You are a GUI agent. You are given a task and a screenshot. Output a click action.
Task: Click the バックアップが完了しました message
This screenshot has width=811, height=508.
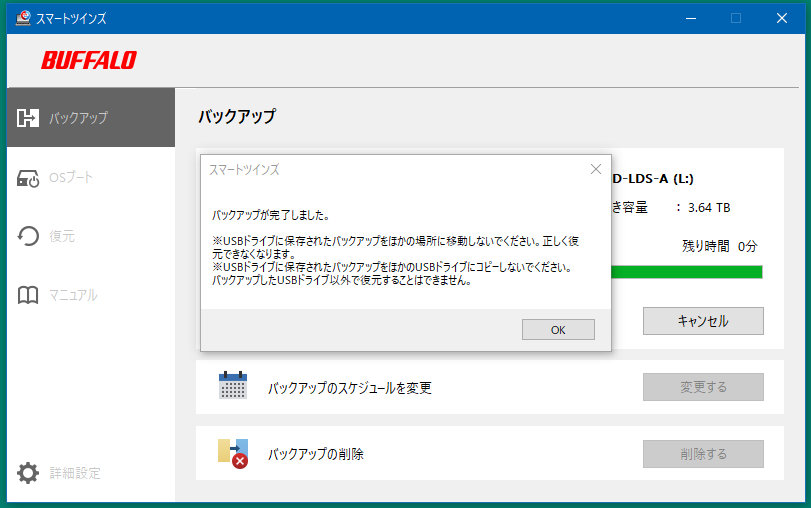(271, 215)
